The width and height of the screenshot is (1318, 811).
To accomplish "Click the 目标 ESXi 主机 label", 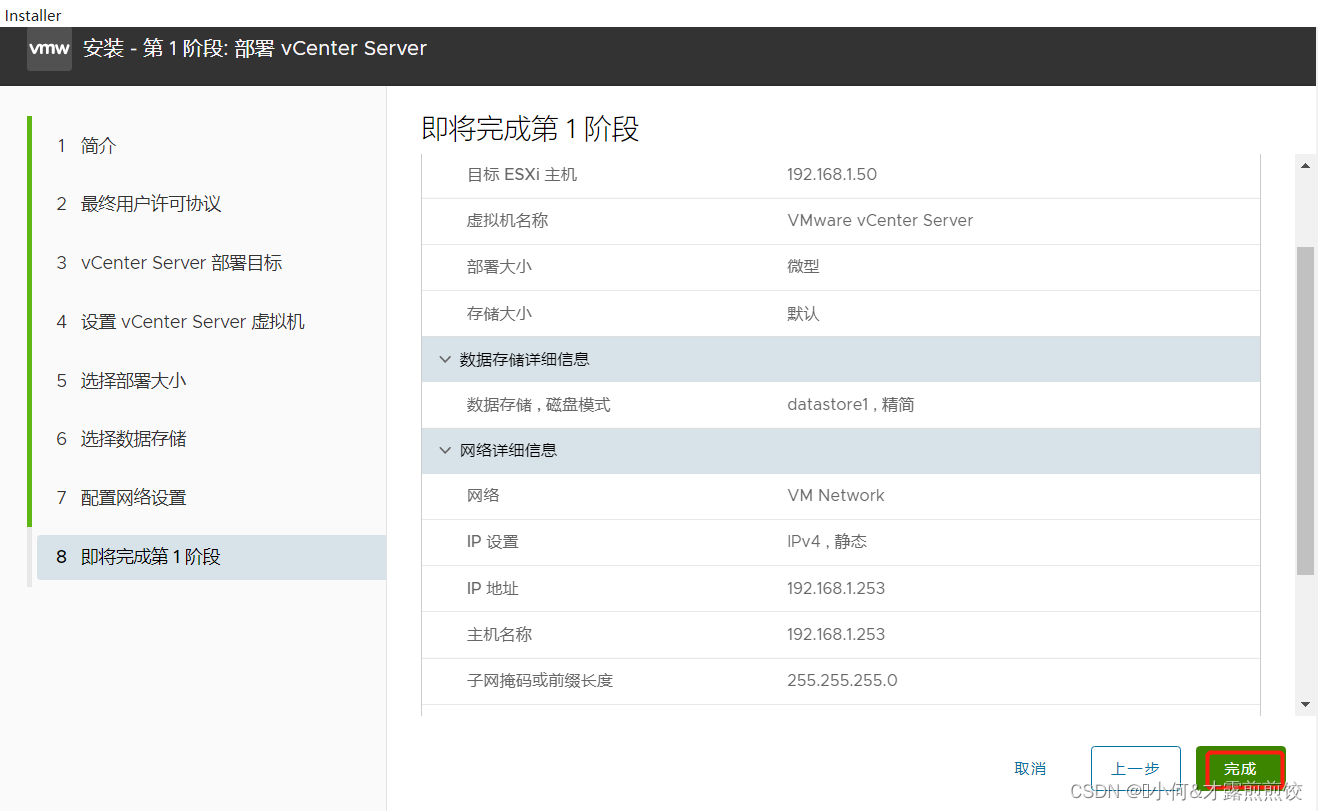I will (x=522, y=174).
